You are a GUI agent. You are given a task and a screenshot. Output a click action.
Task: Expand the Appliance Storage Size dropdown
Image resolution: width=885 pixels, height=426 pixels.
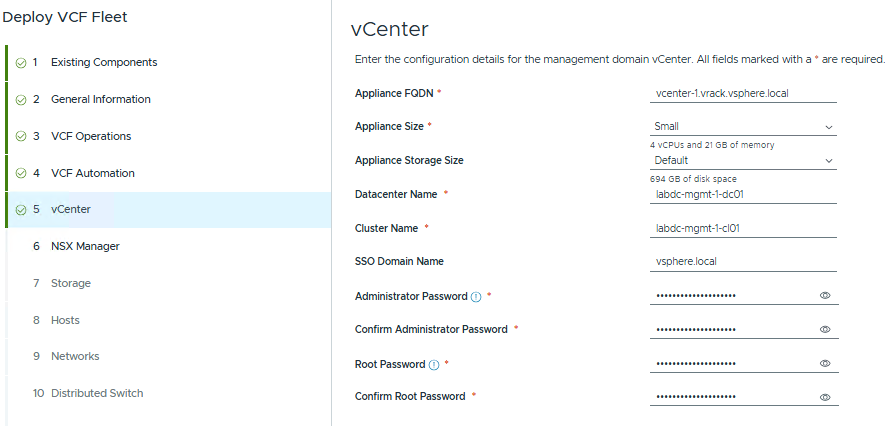pos(743,160)
